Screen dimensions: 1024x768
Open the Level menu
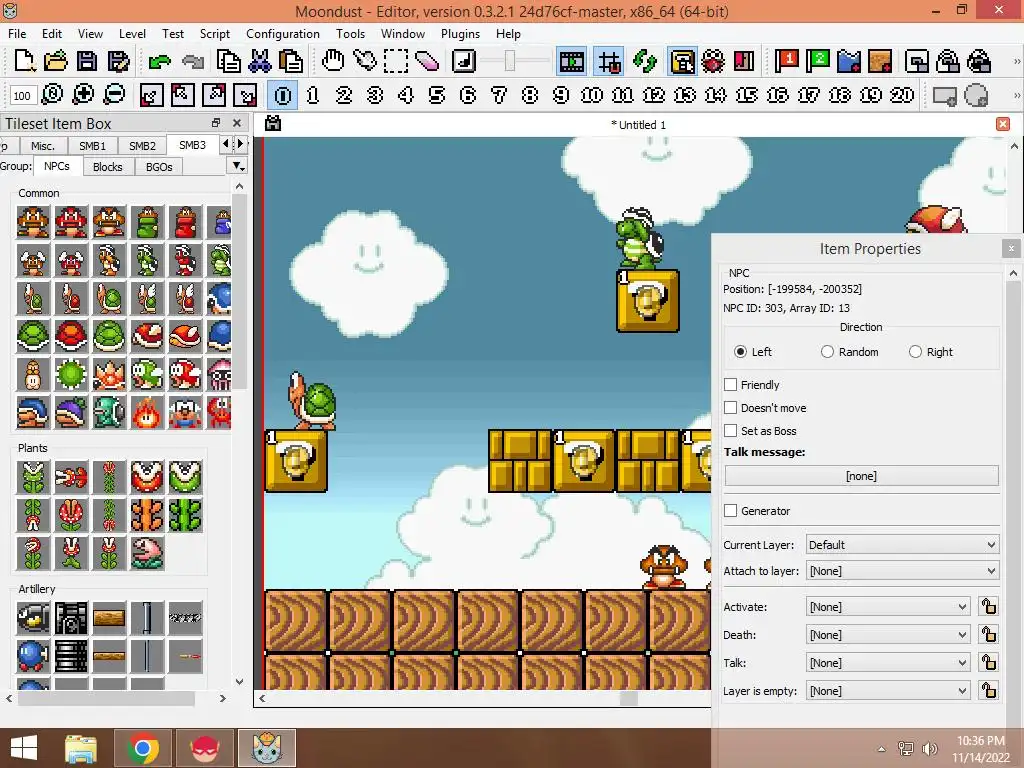tap(132, 33)
